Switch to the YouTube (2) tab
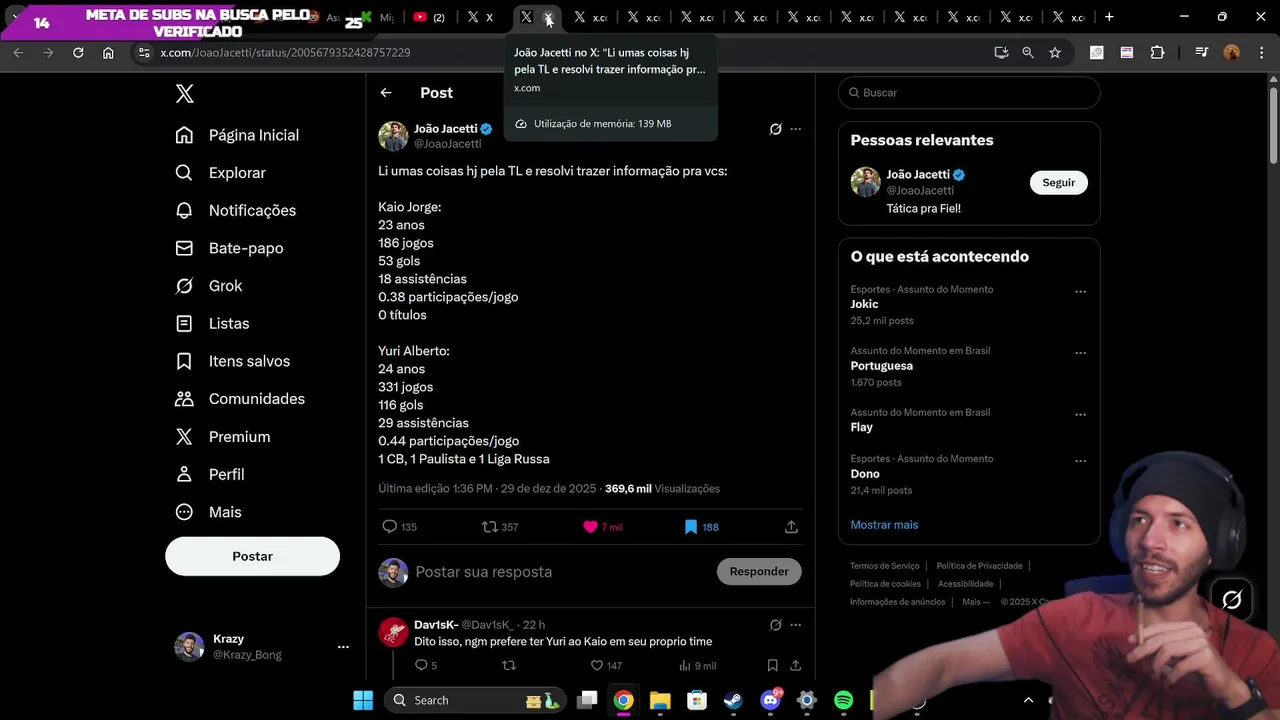This screenshot has height=720, width=1280. pos(429,17)
